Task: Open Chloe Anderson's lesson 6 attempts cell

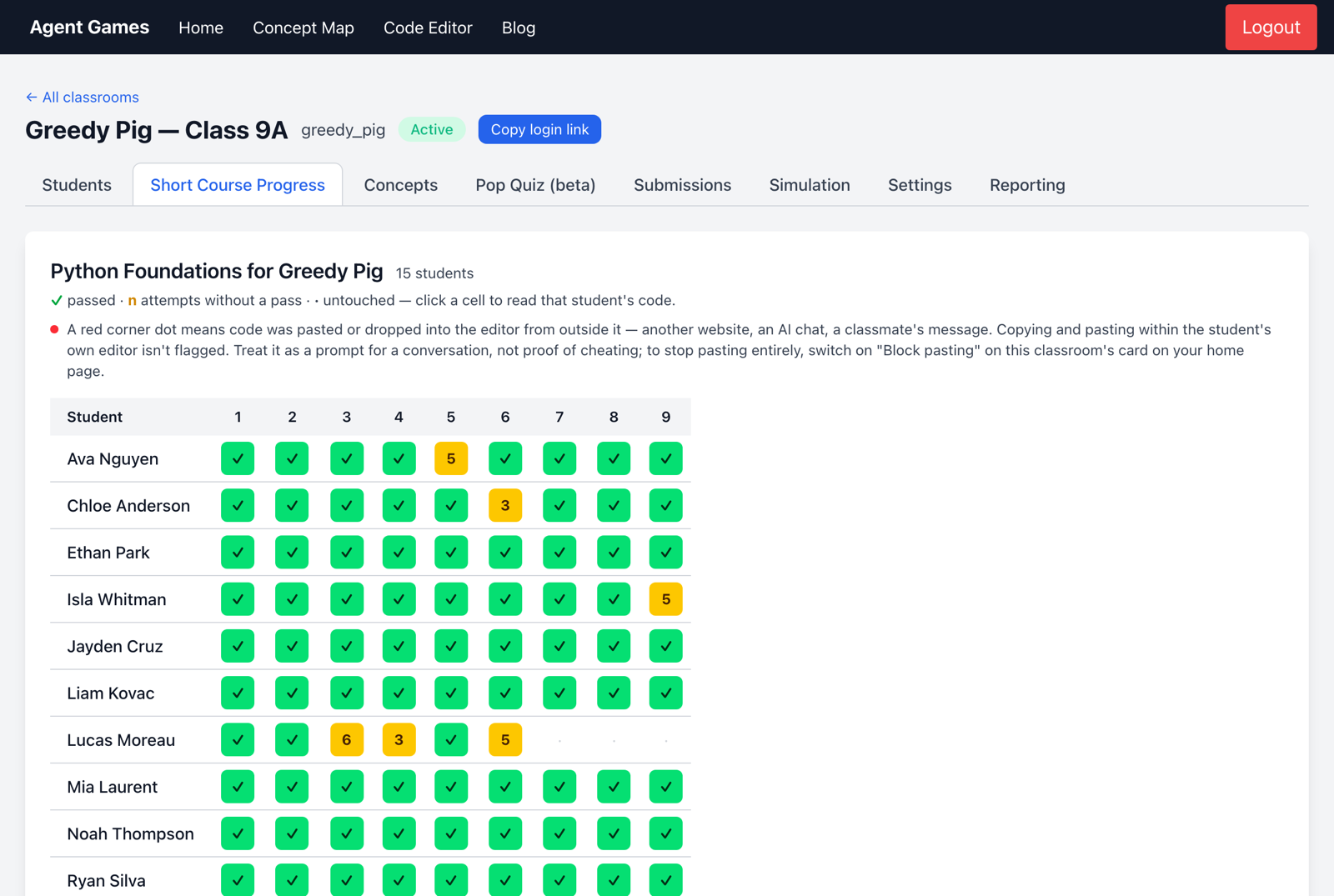Action: pos(505,505)
